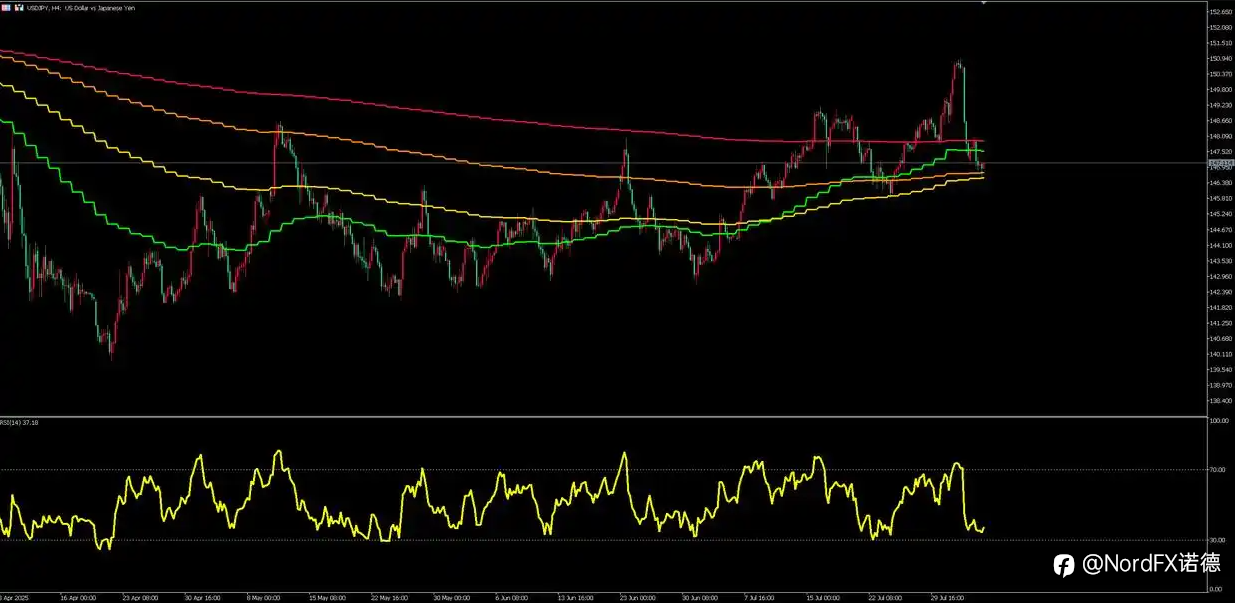Click the 152.650 price scale label
The width and height of the screenshot is (1235, 603).
(1220, 12)
